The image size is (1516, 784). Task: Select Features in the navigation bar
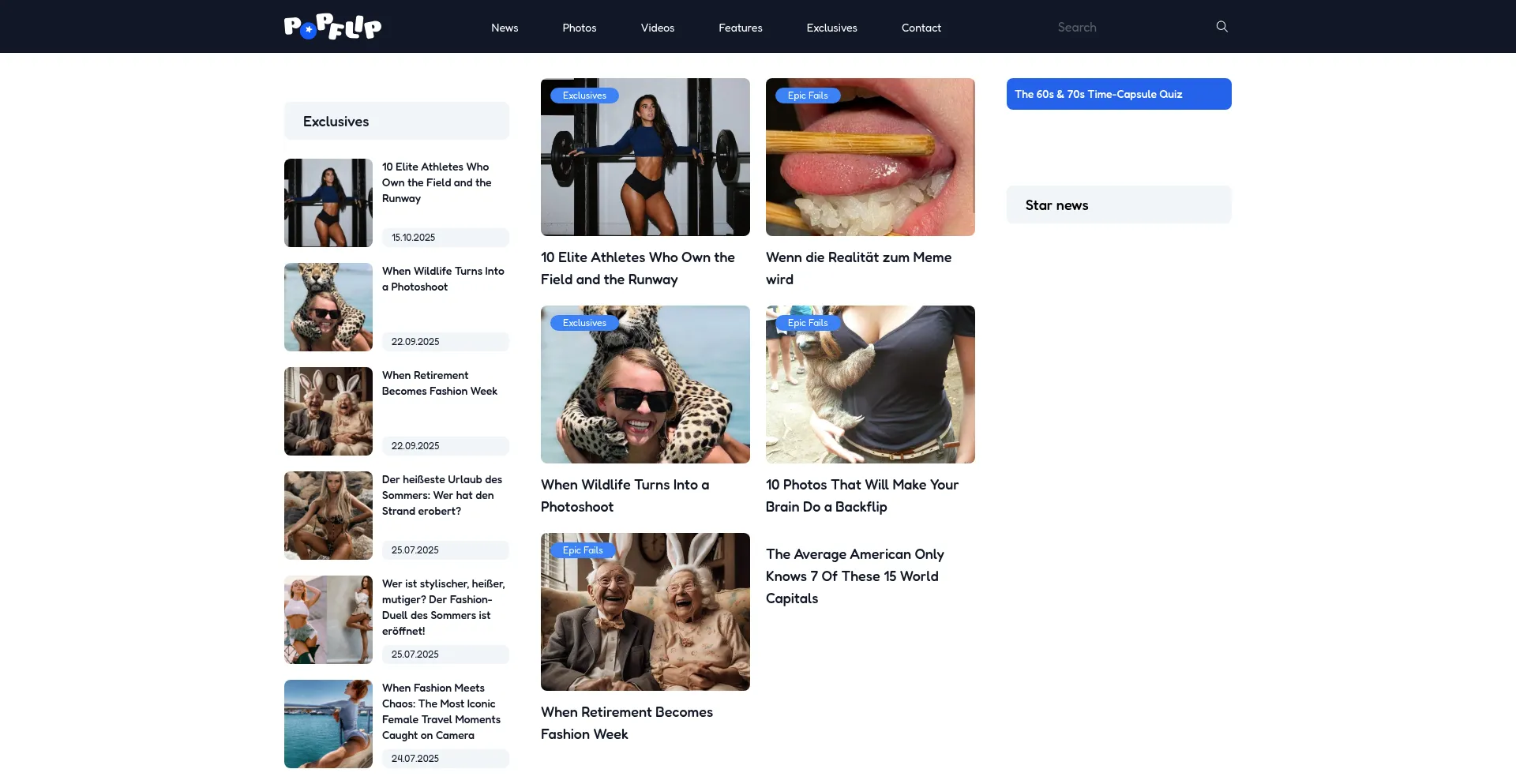[740, 28]
